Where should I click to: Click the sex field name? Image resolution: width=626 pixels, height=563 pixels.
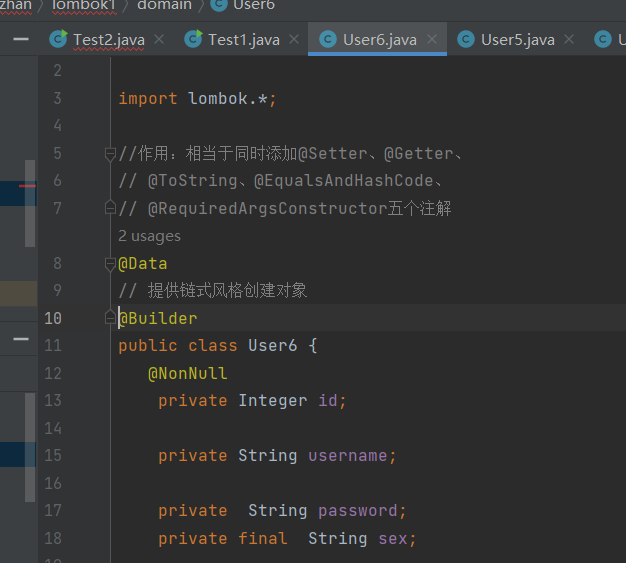(393, 539)
